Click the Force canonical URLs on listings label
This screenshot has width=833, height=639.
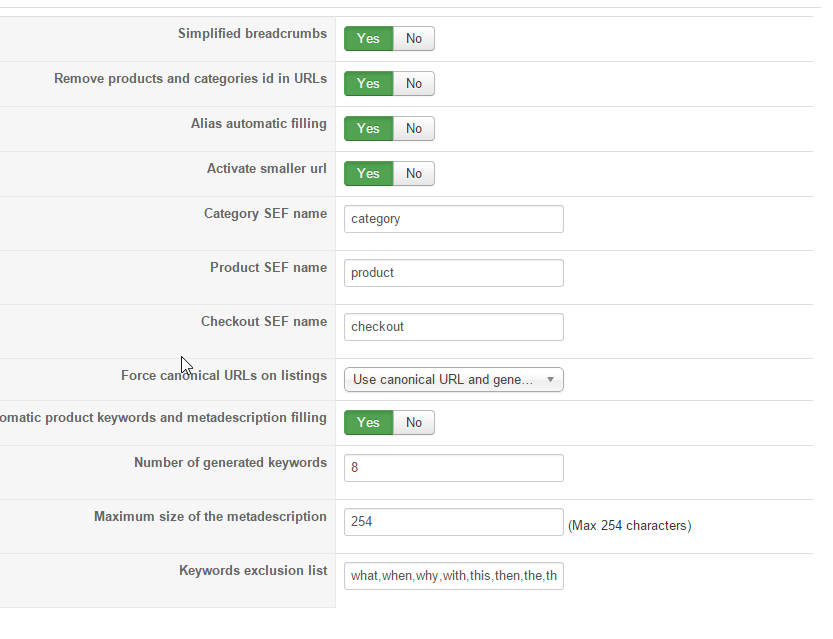[224, 376]
